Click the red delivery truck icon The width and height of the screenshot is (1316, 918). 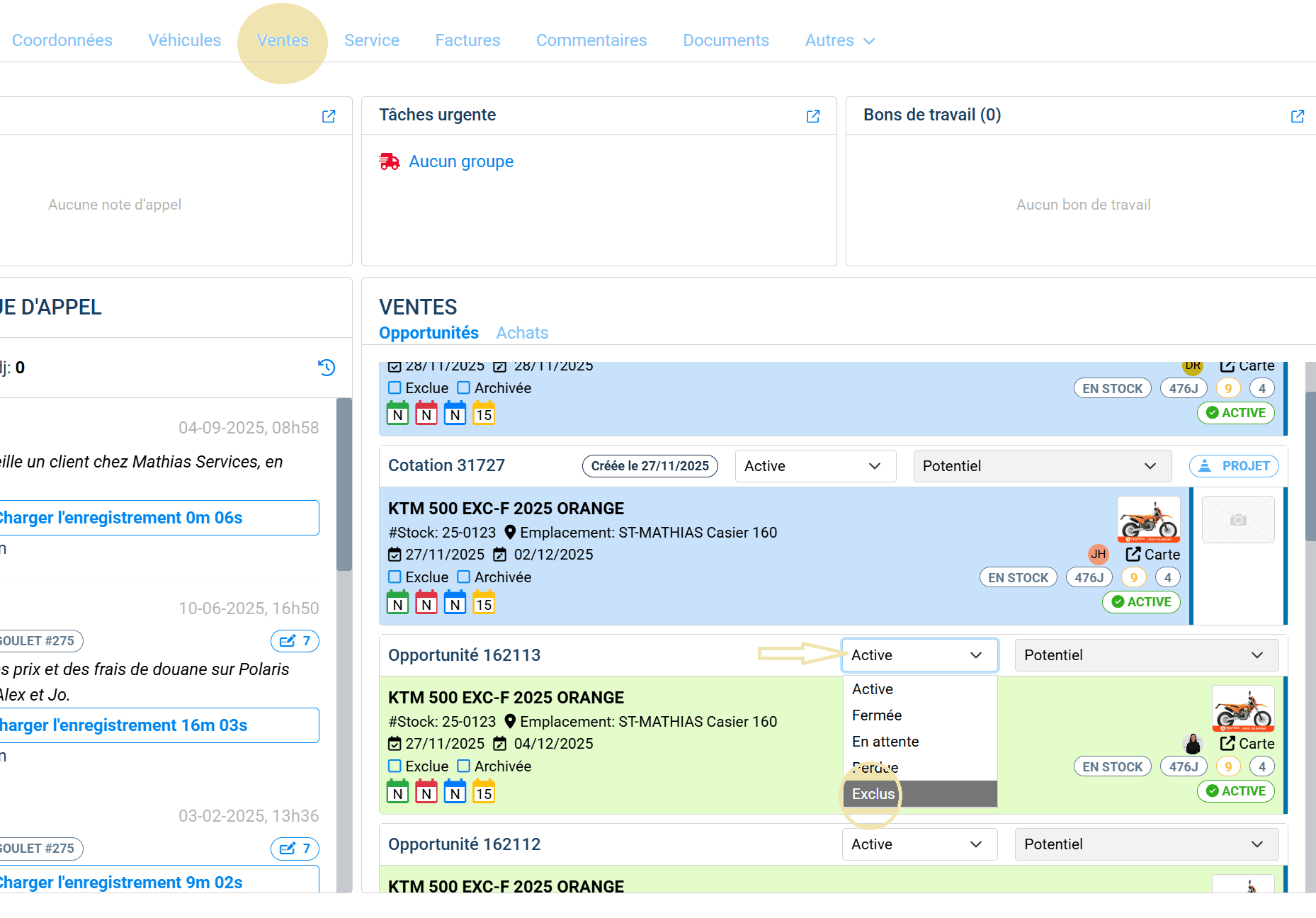[390, 161]
